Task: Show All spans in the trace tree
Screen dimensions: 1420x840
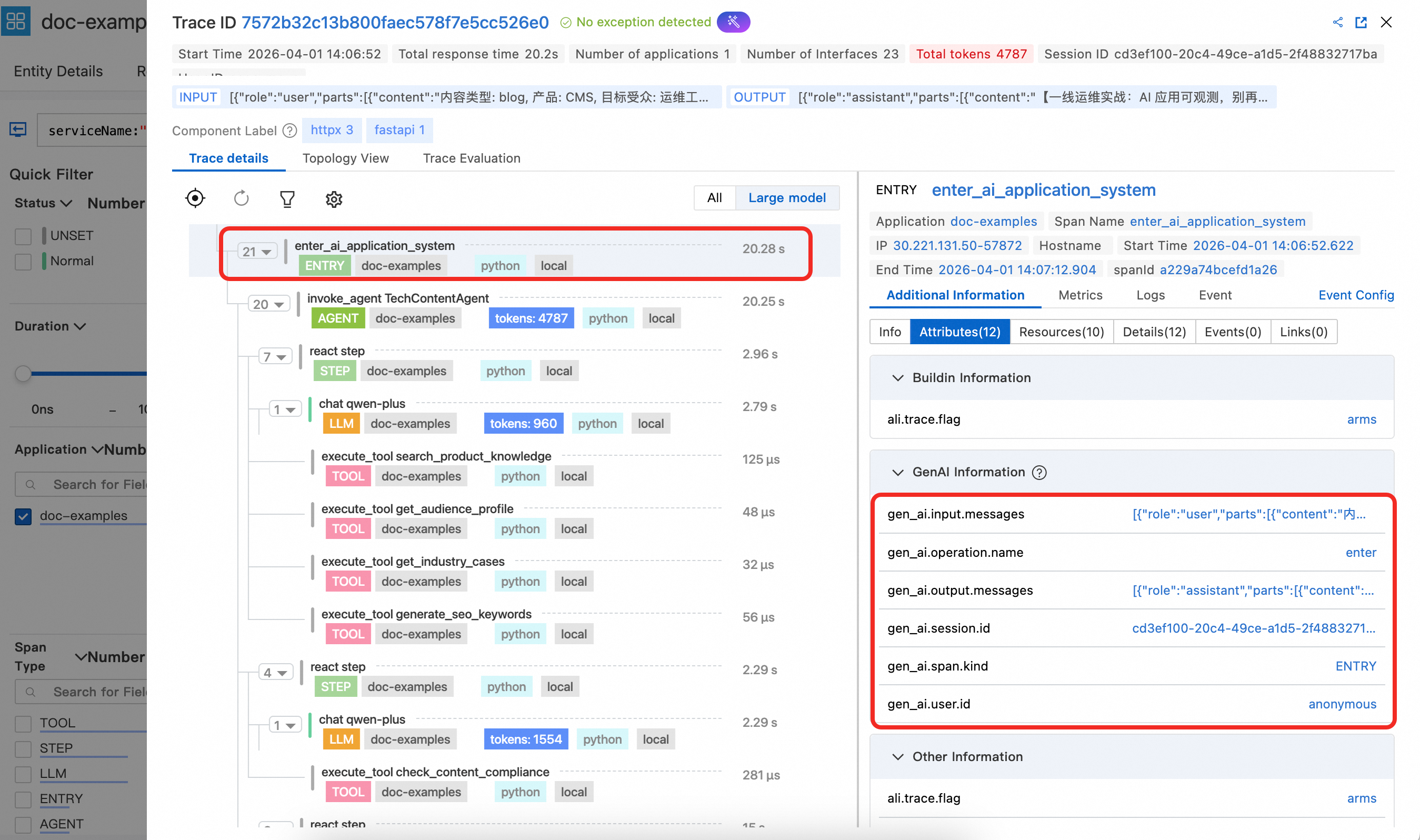Action: 715,197
